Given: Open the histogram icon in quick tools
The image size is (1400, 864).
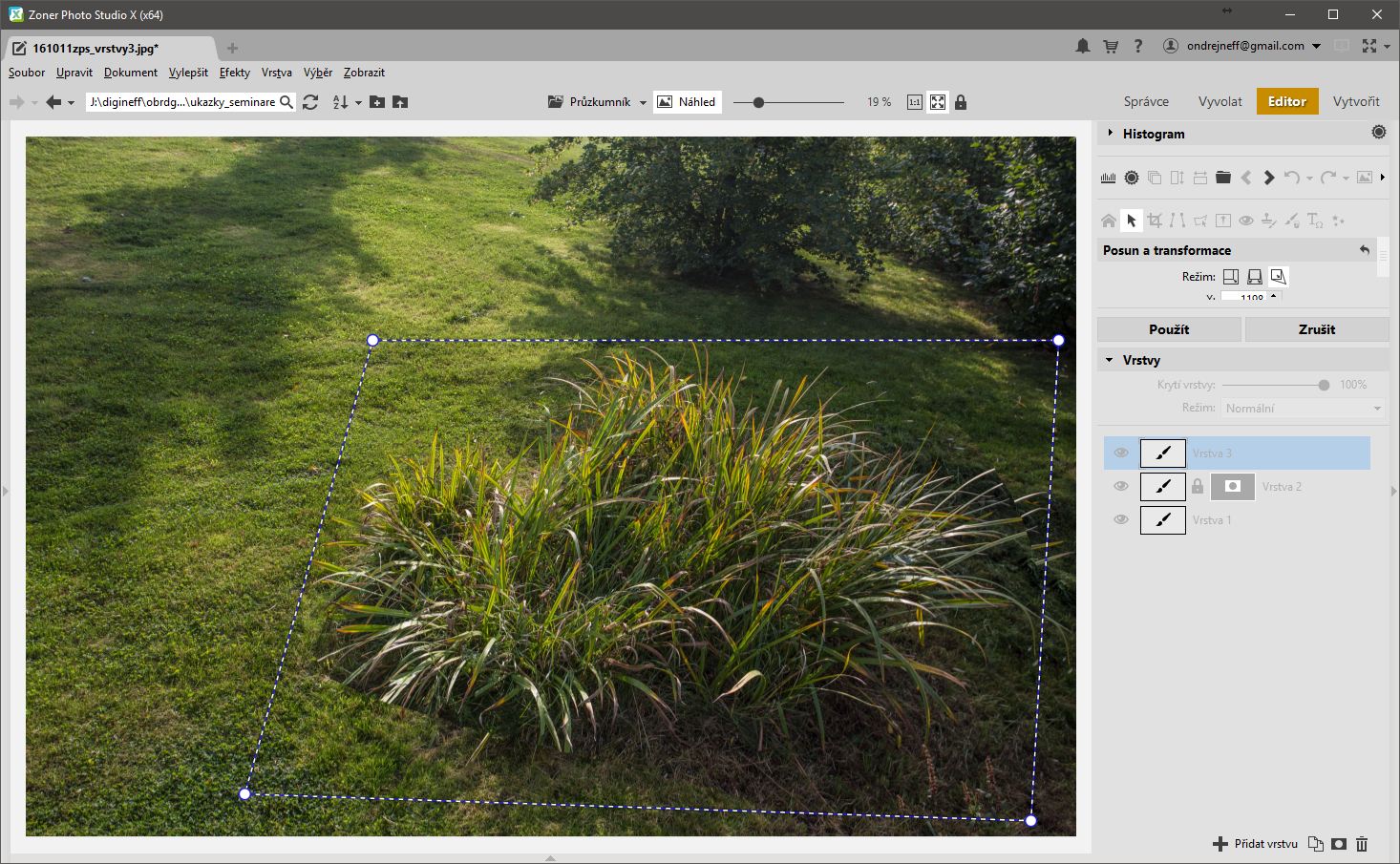Looking at the screenshot, I should (x=1108, y=178).
